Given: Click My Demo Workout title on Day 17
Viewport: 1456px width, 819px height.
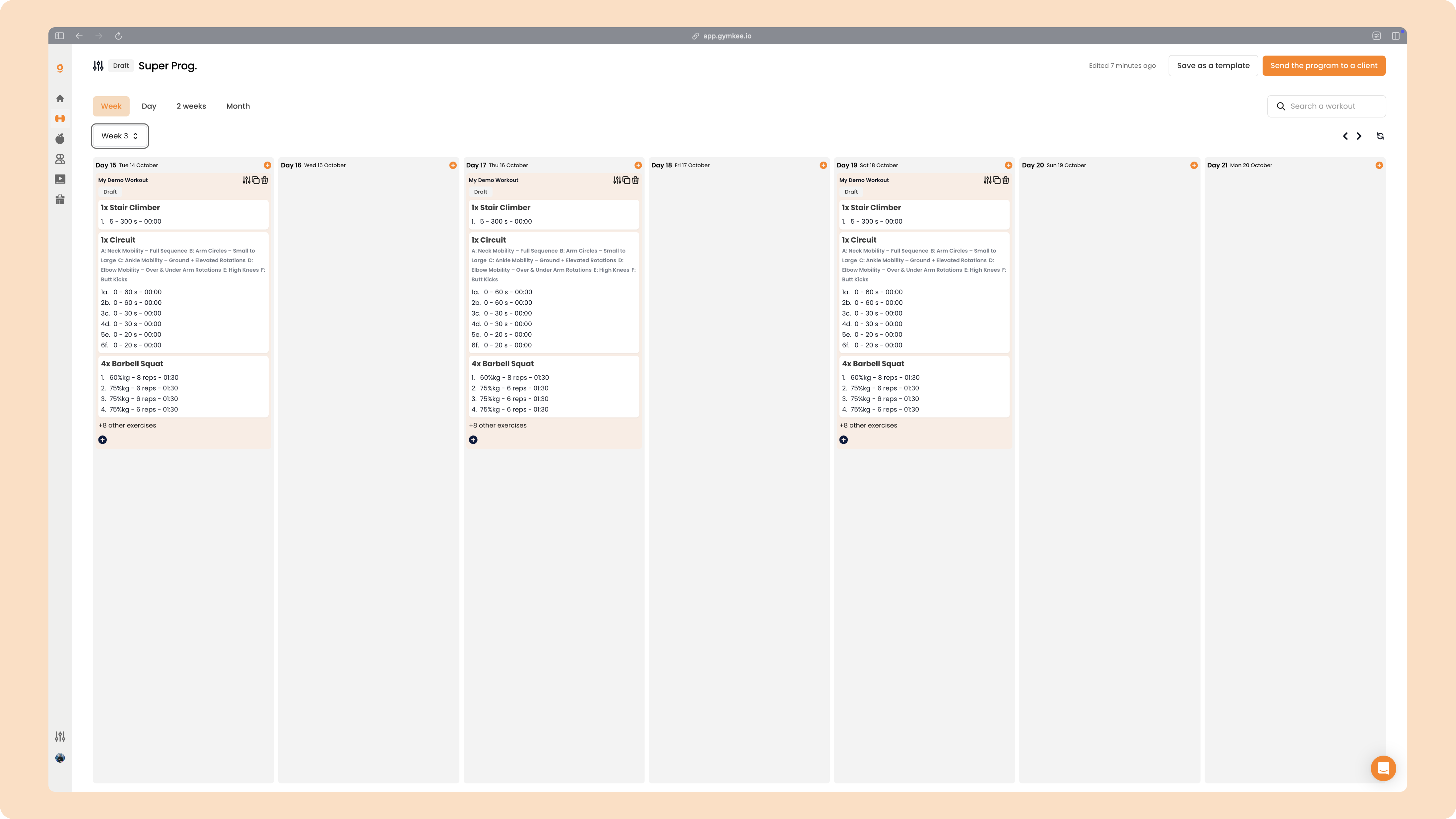Looking at the screenshot, I should point(494,181).
